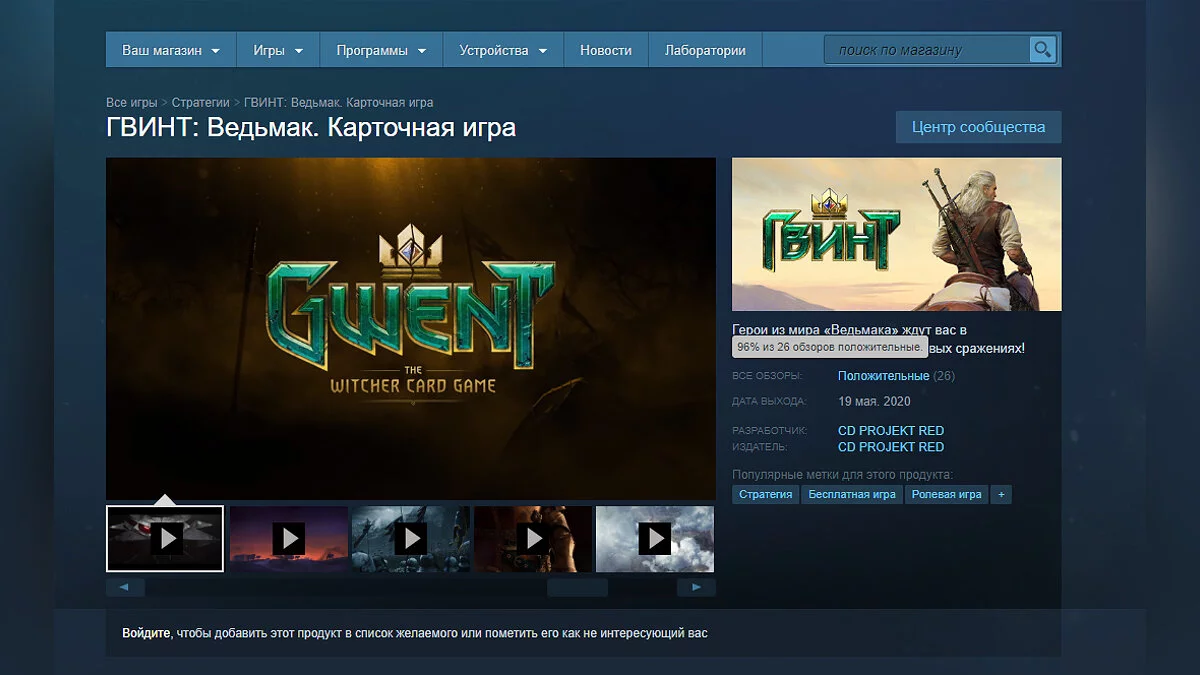Screen dimensions: 1200x675
Task: Open the Лаборатории section
Action: point(705,50)
